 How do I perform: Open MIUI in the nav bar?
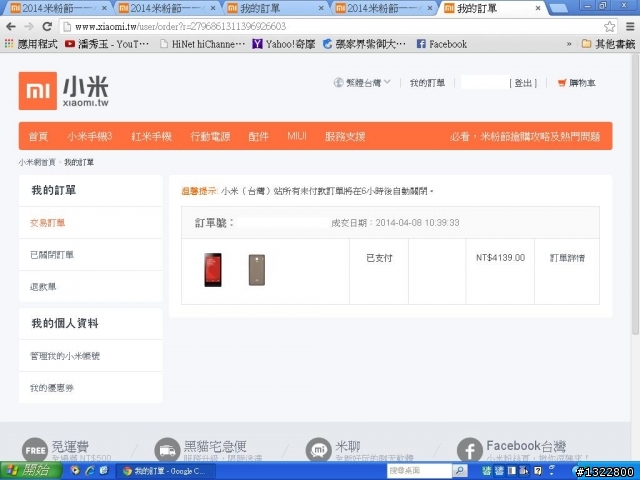click(297, 136)
